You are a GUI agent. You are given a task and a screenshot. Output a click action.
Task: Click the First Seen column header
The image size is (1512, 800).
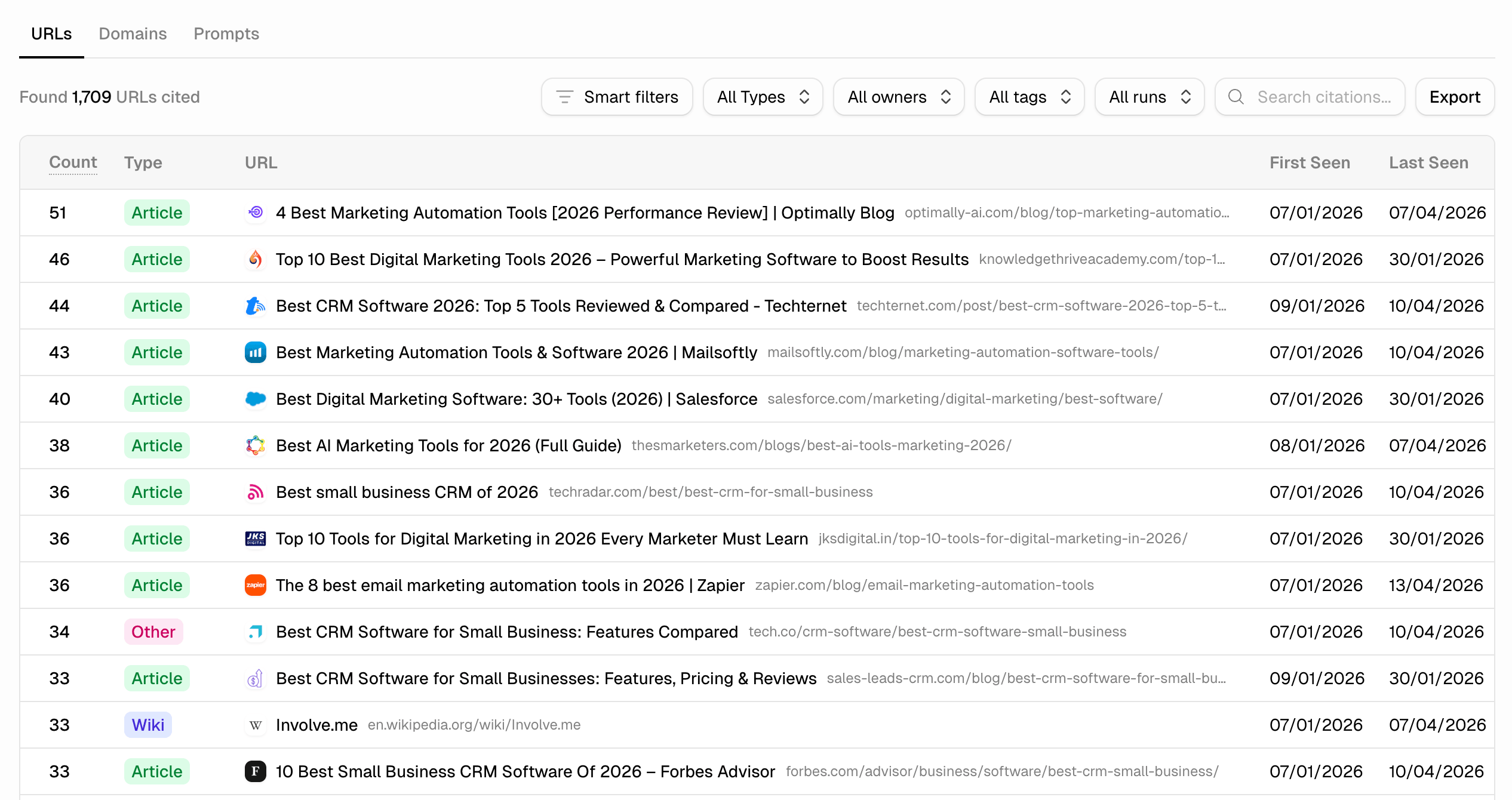(x=1310, y=162)
